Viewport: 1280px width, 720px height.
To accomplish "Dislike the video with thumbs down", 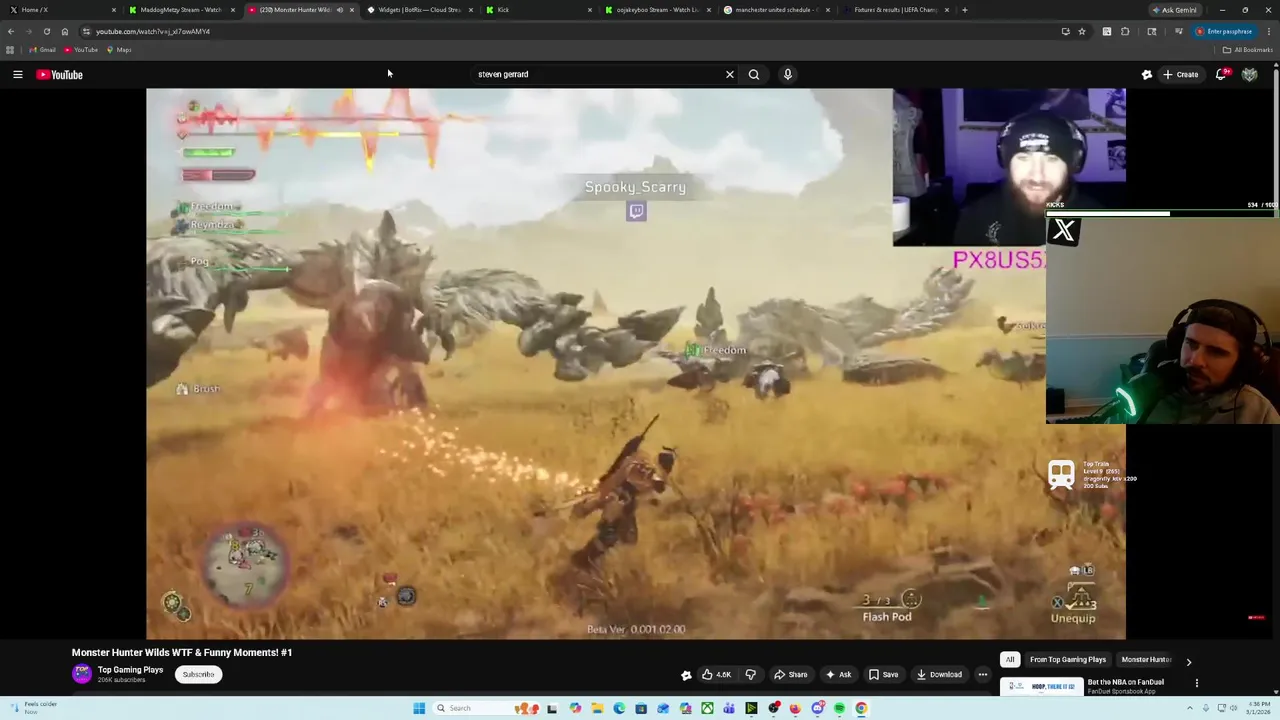I will click(751, 674).
